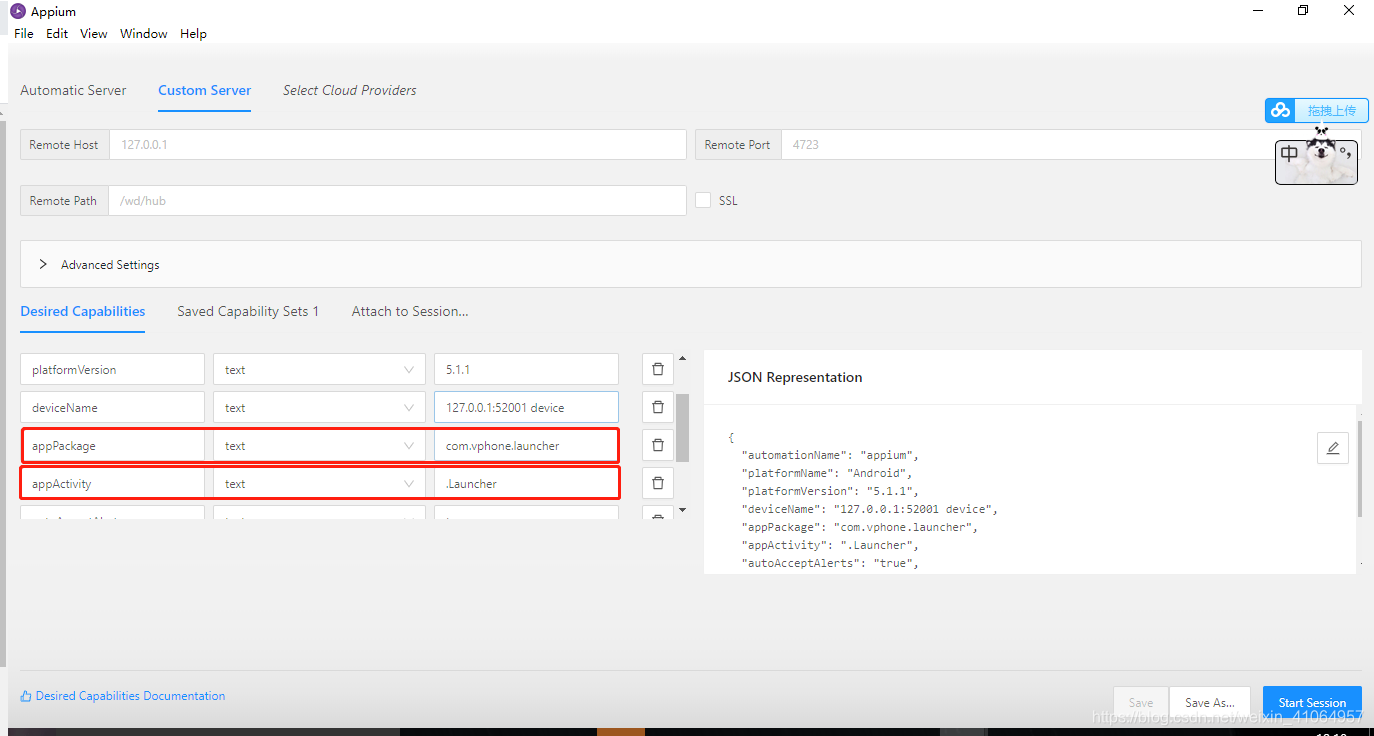Open the View menu
Viewport: 1374px width, 736px height.
94,33
